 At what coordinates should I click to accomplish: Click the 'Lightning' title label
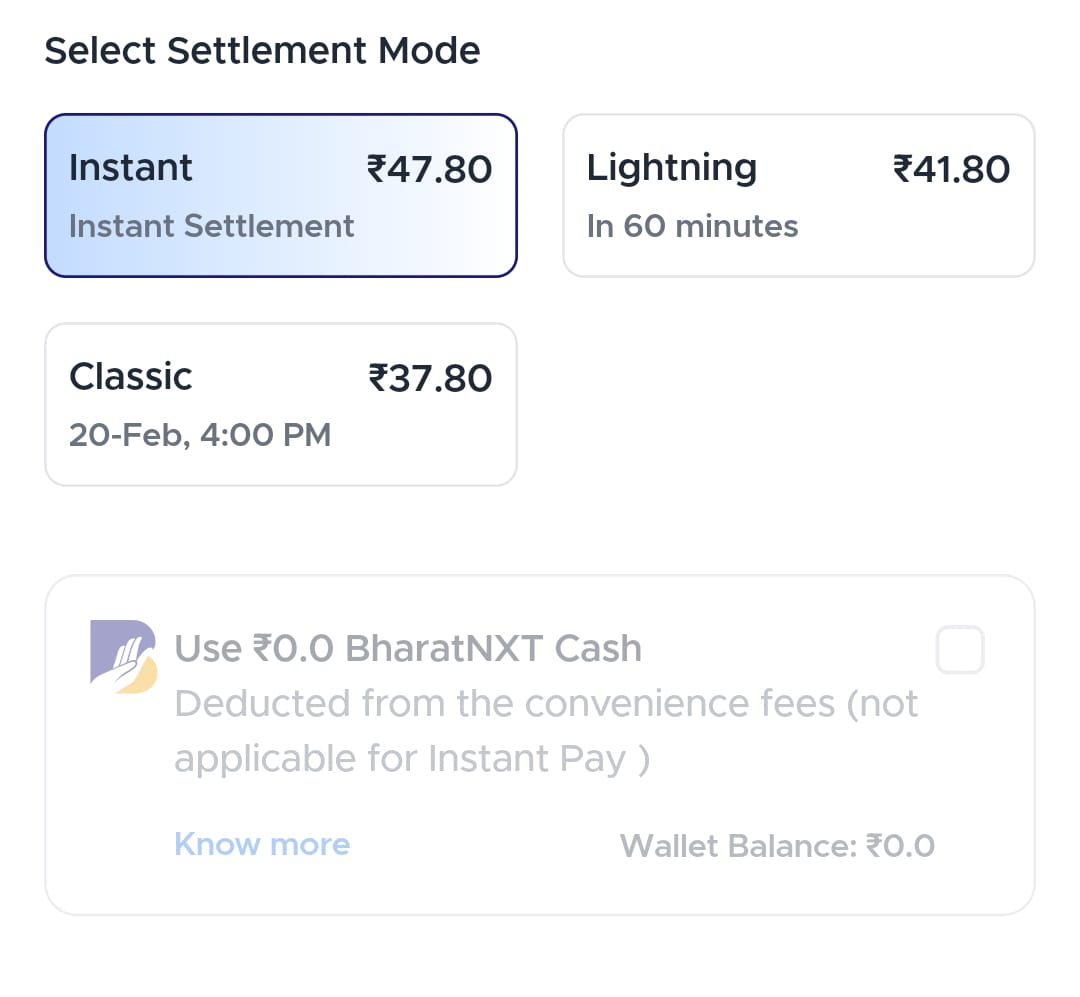coord(672,169)
